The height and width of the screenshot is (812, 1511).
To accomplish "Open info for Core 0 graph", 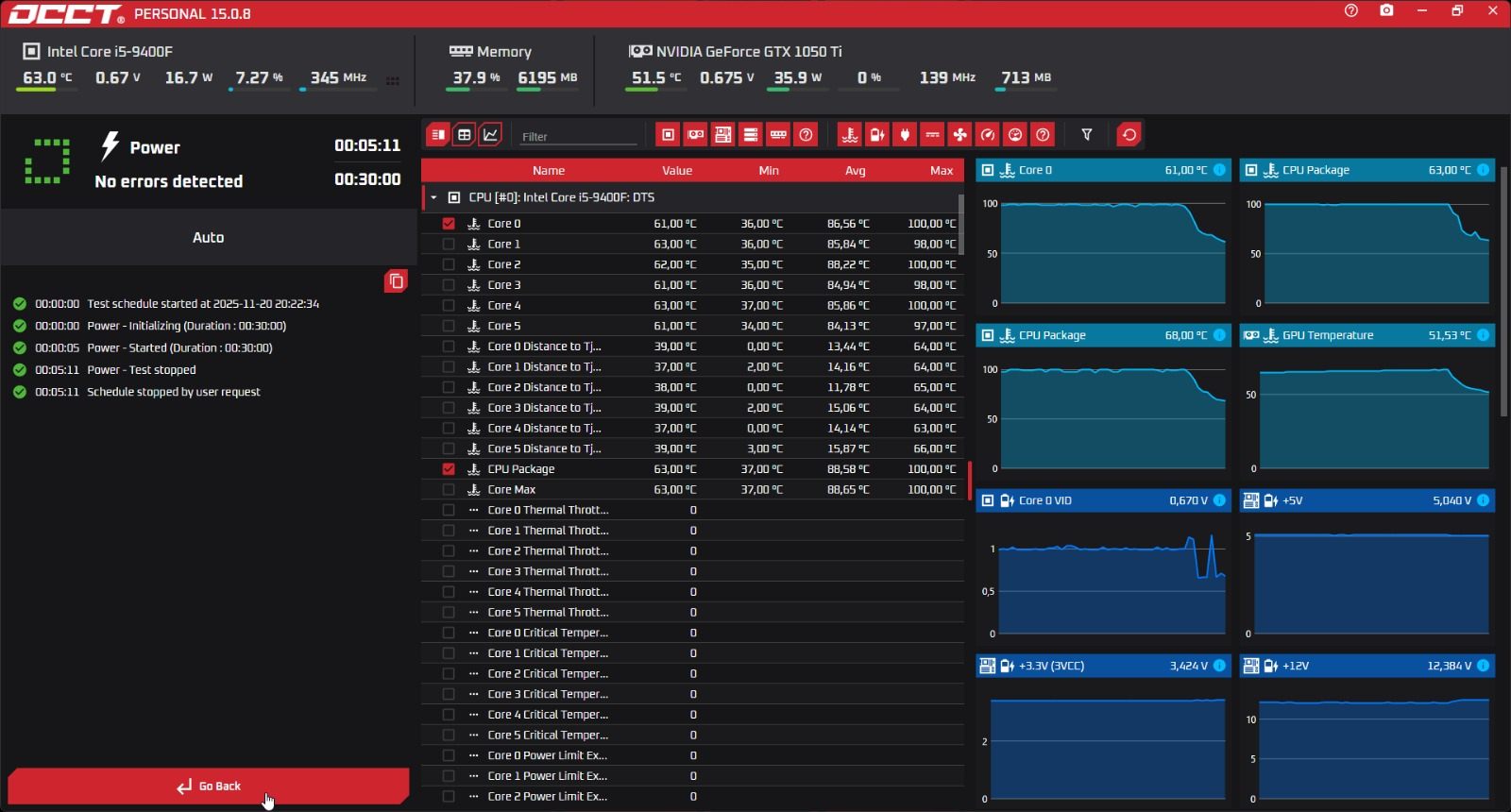I will 1219,170.
